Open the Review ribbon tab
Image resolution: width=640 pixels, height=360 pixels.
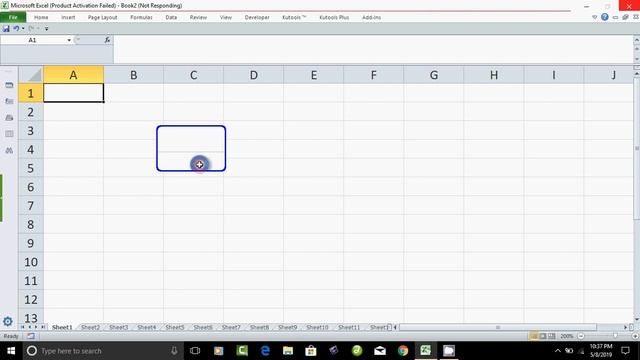198,18
